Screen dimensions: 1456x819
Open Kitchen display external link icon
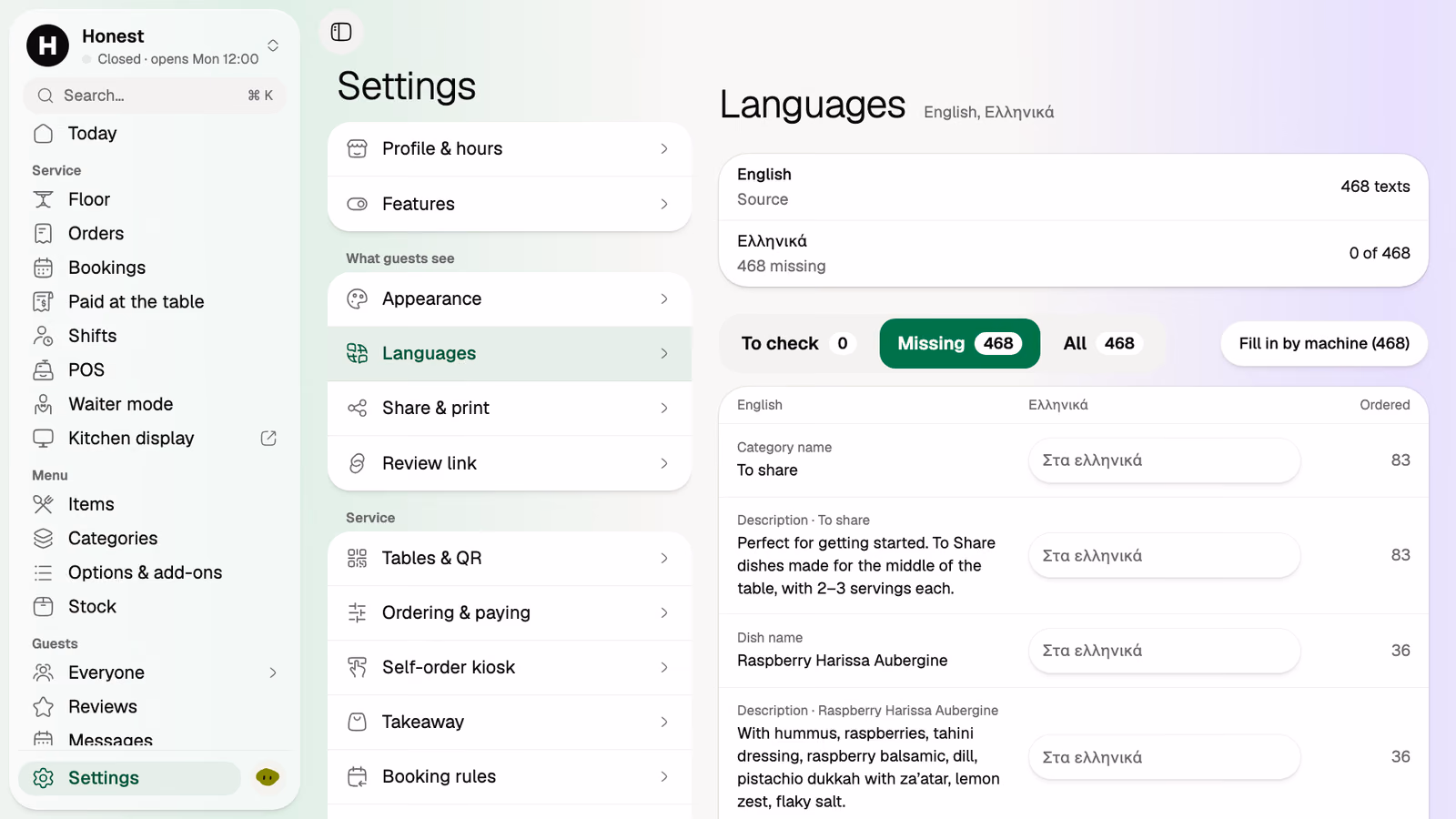[268, 439]
